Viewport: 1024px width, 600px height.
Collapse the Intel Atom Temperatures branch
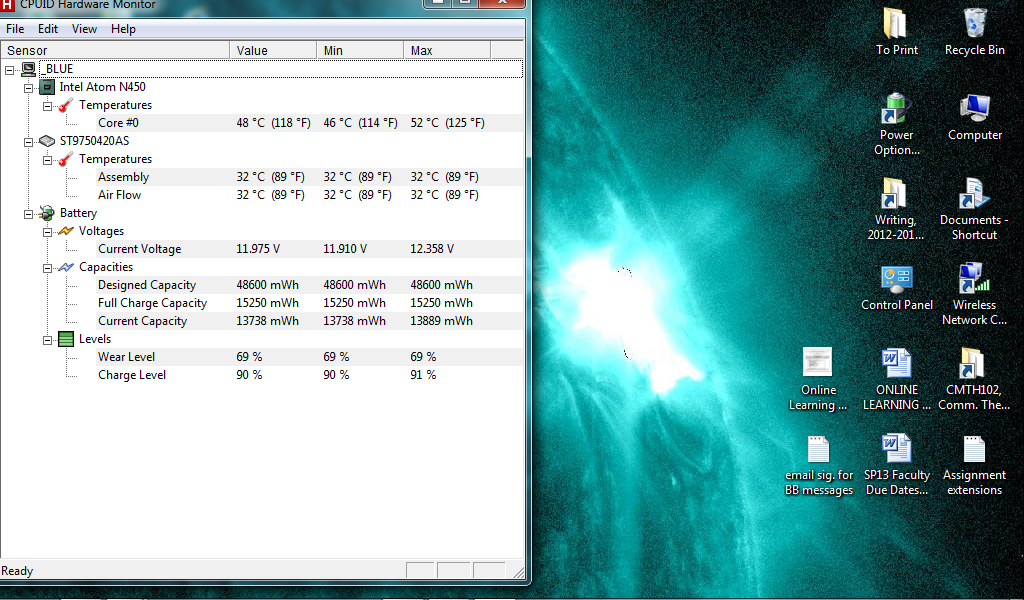[x=47, y=106]
